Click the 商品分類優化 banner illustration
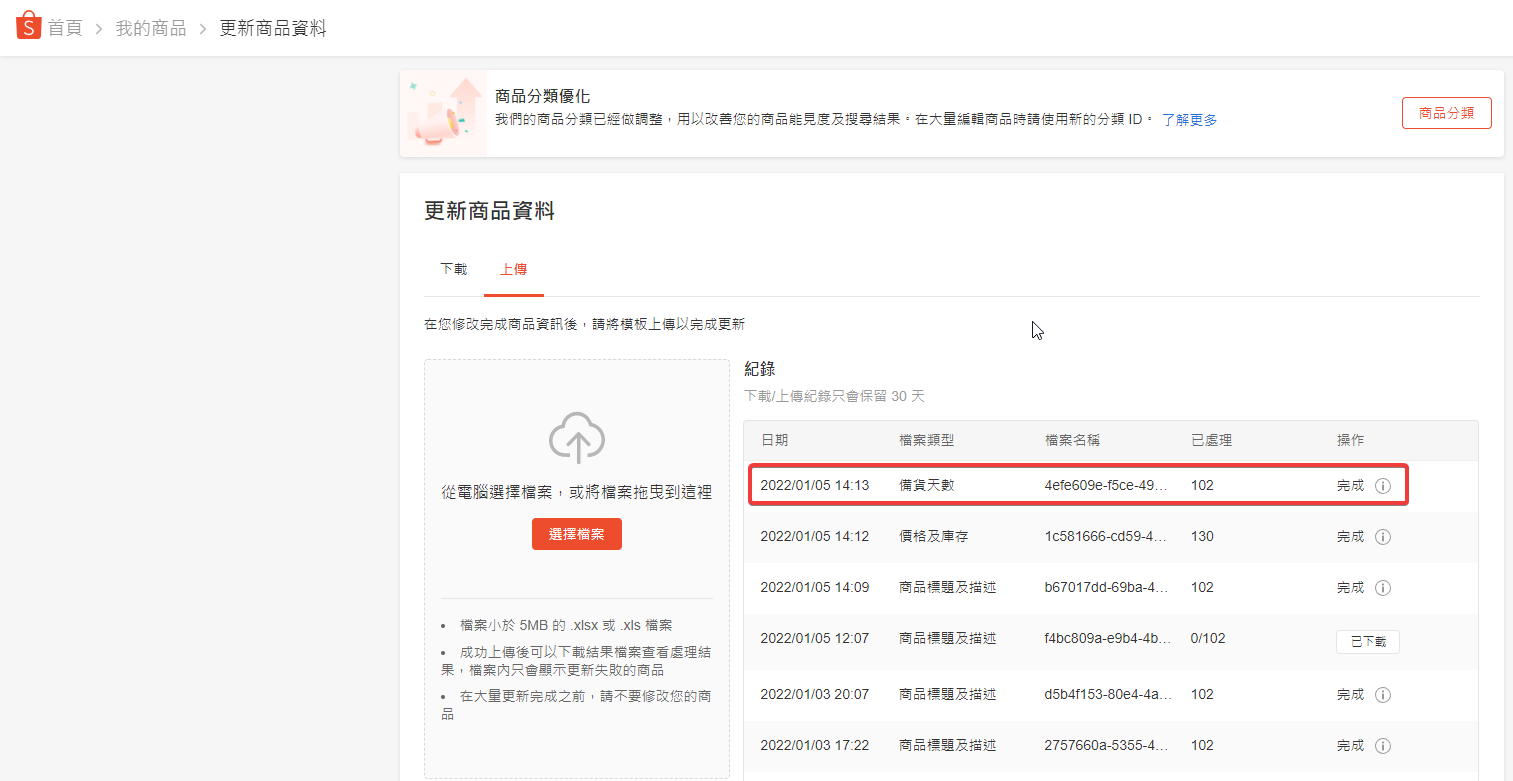The width and height of the screenshot is (1513, 781). click(x=443, y=113)
